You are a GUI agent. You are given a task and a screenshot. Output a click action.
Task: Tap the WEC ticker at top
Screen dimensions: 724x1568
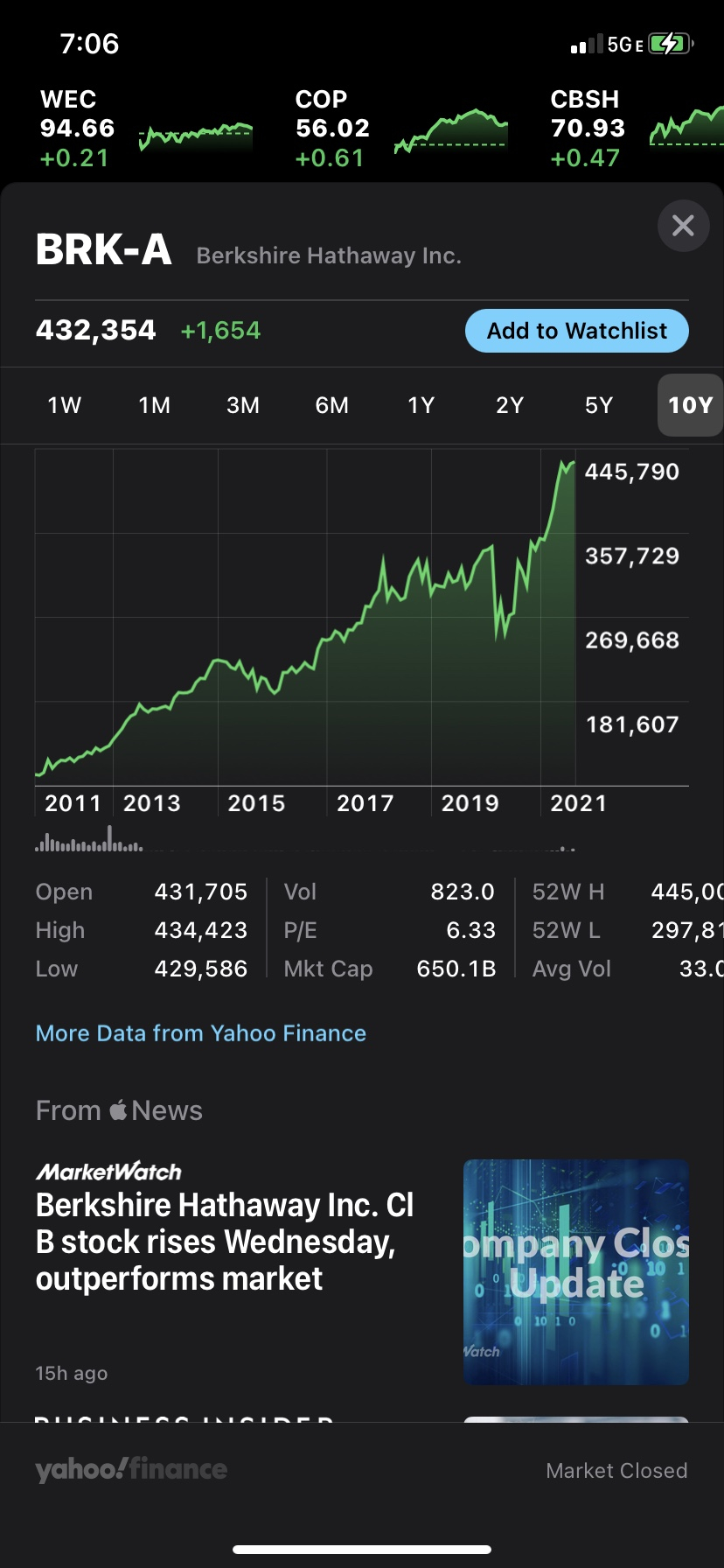78,129
